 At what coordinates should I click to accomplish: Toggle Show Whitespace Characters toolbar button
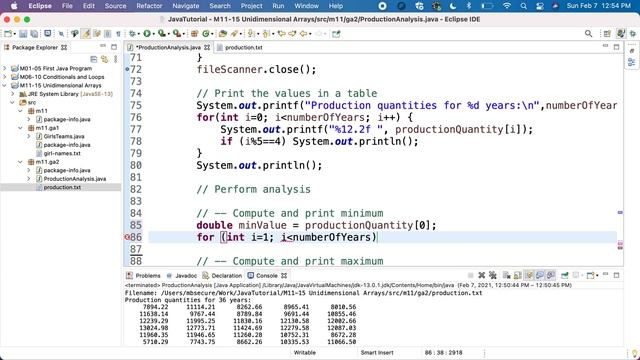[118, 34]
